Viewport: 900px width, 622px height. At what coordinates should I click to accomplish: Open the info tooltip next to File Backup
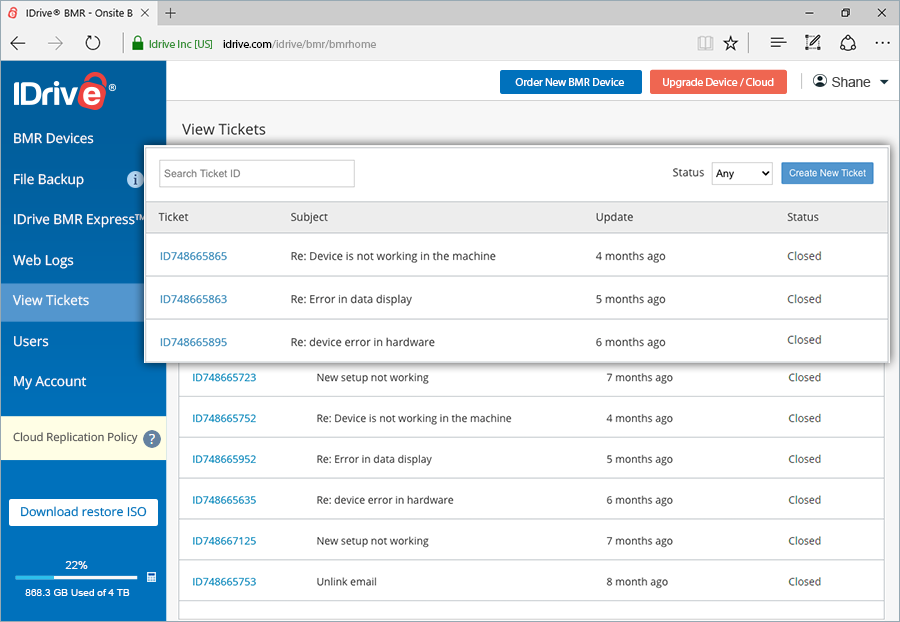[135, 179]
